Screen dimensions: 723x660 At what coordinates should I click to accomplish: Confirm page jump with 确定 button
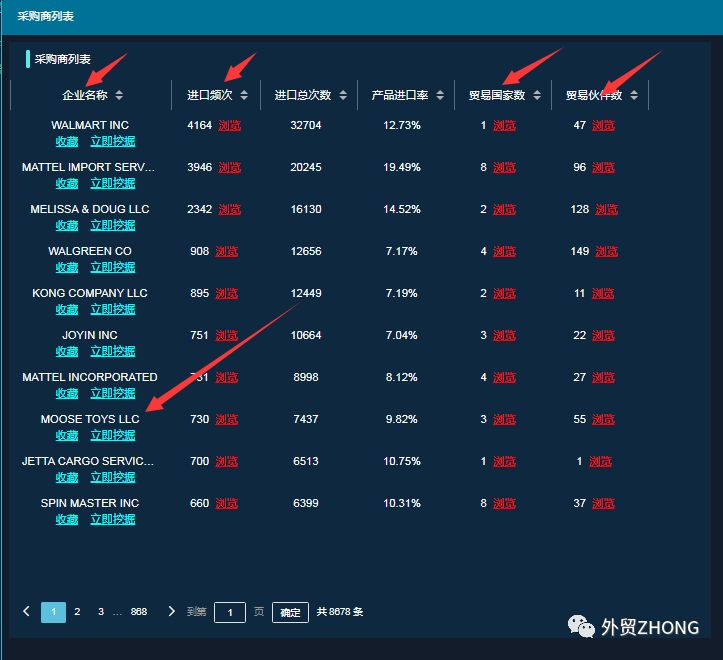pyautogui.click(x=290, y=612)
